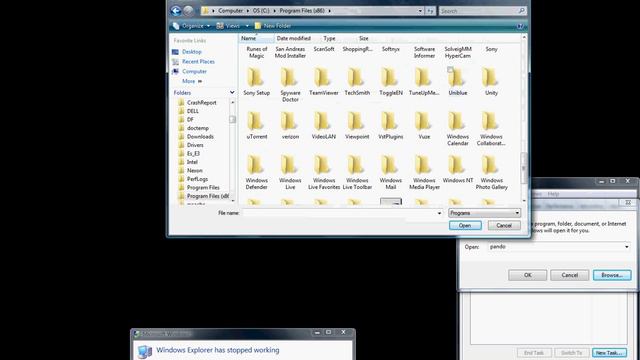Click Cancel in the file dialog
This screenshot has width=640, height=360.
click(504, 225)
